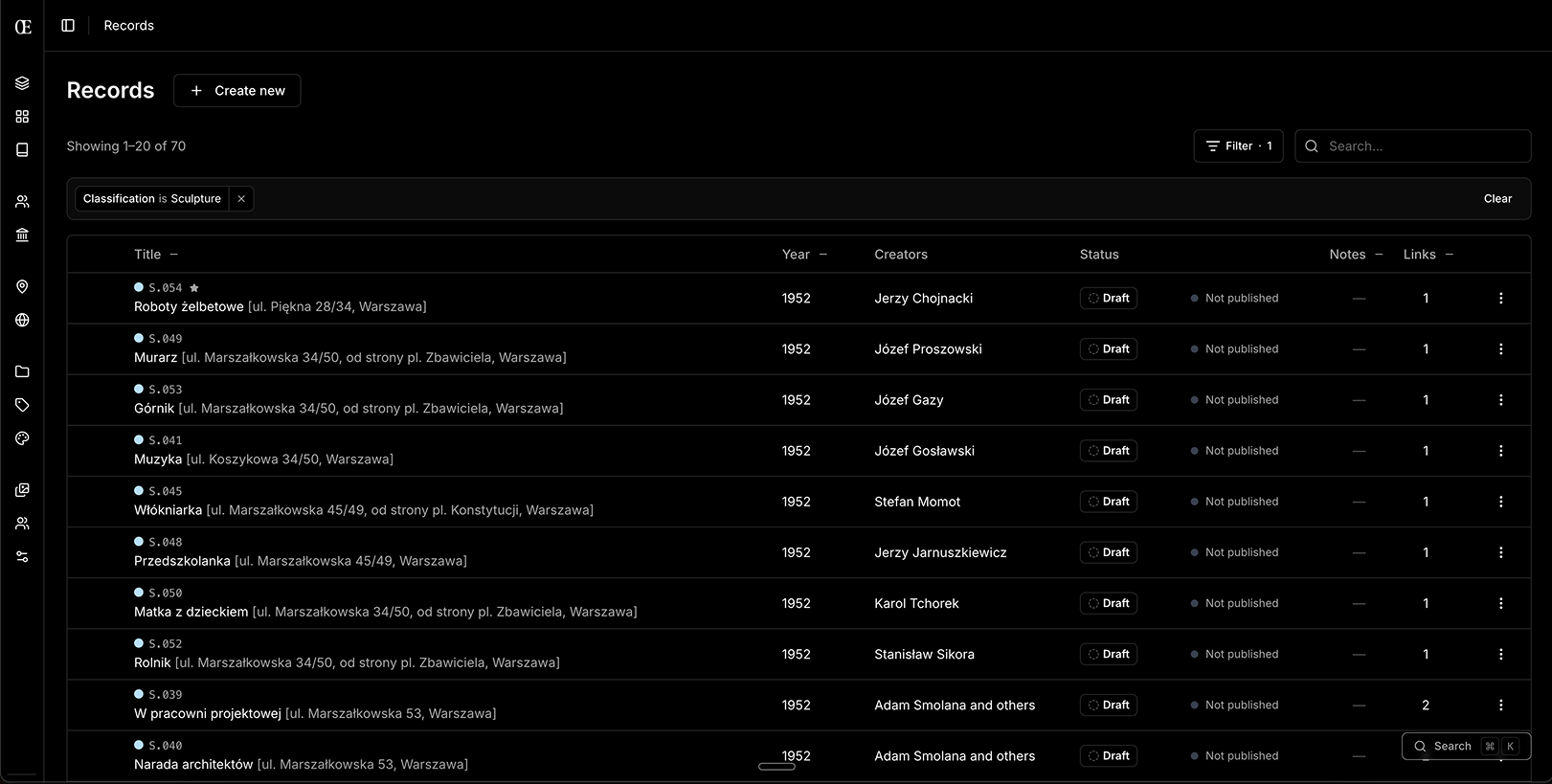Open the folder icon in sidebar
Screen dimensions: 1552x784
22,372
